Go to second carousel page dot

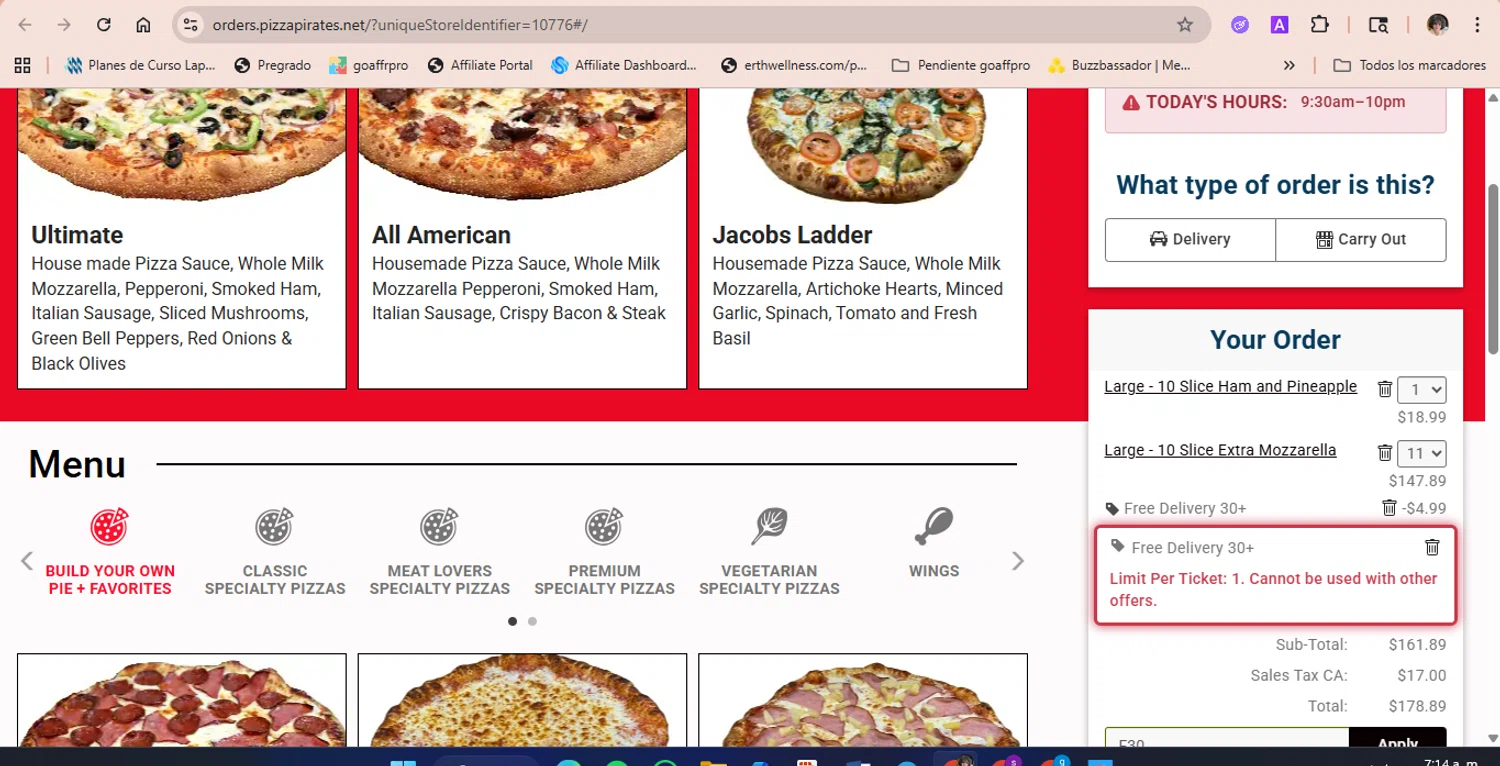tap(532, 621)
